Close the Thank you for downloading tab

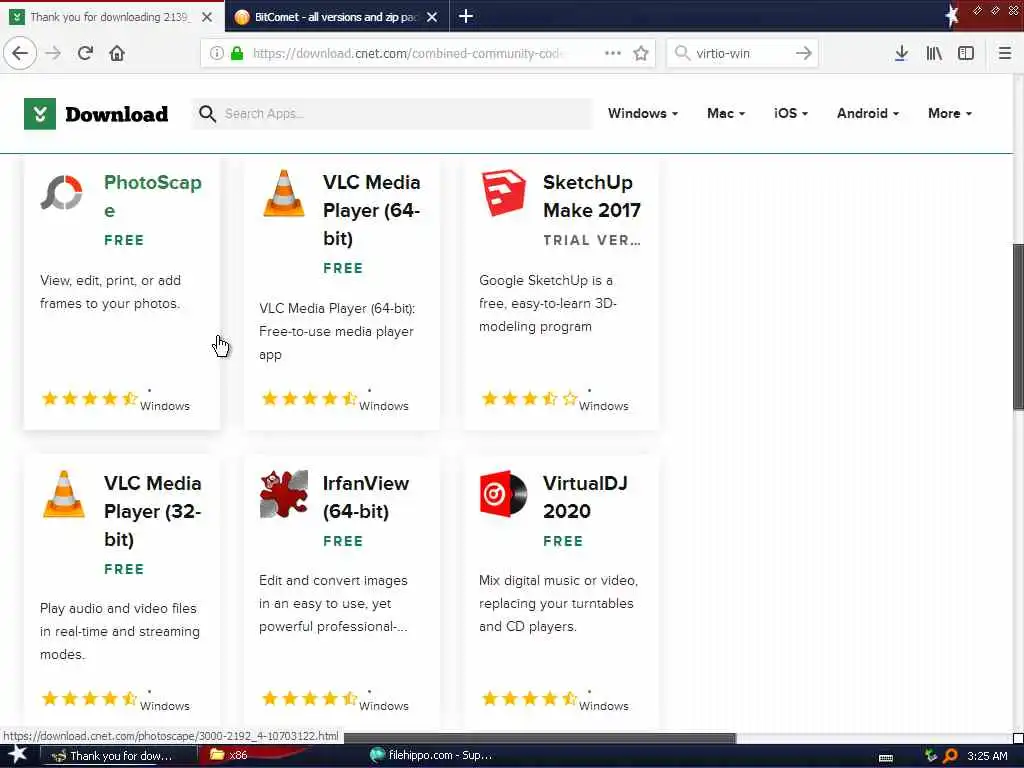(x=207, y=17)
